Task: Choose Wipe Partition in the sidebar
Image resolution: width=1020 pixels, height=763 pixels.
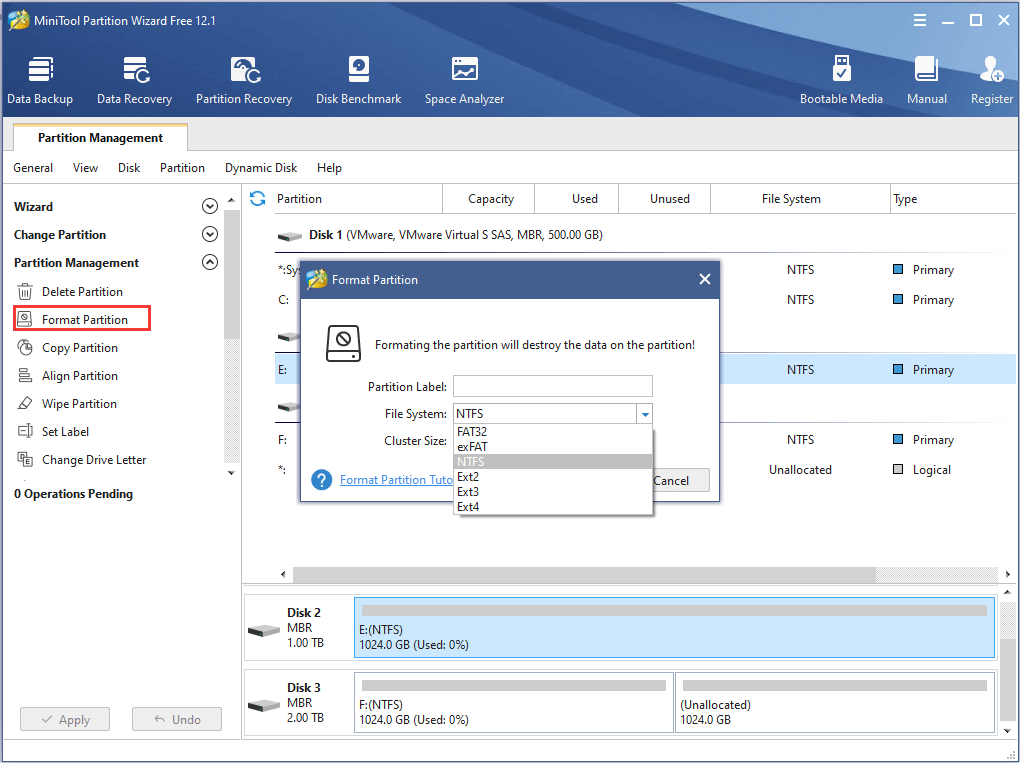Action: tap(79, 403)
